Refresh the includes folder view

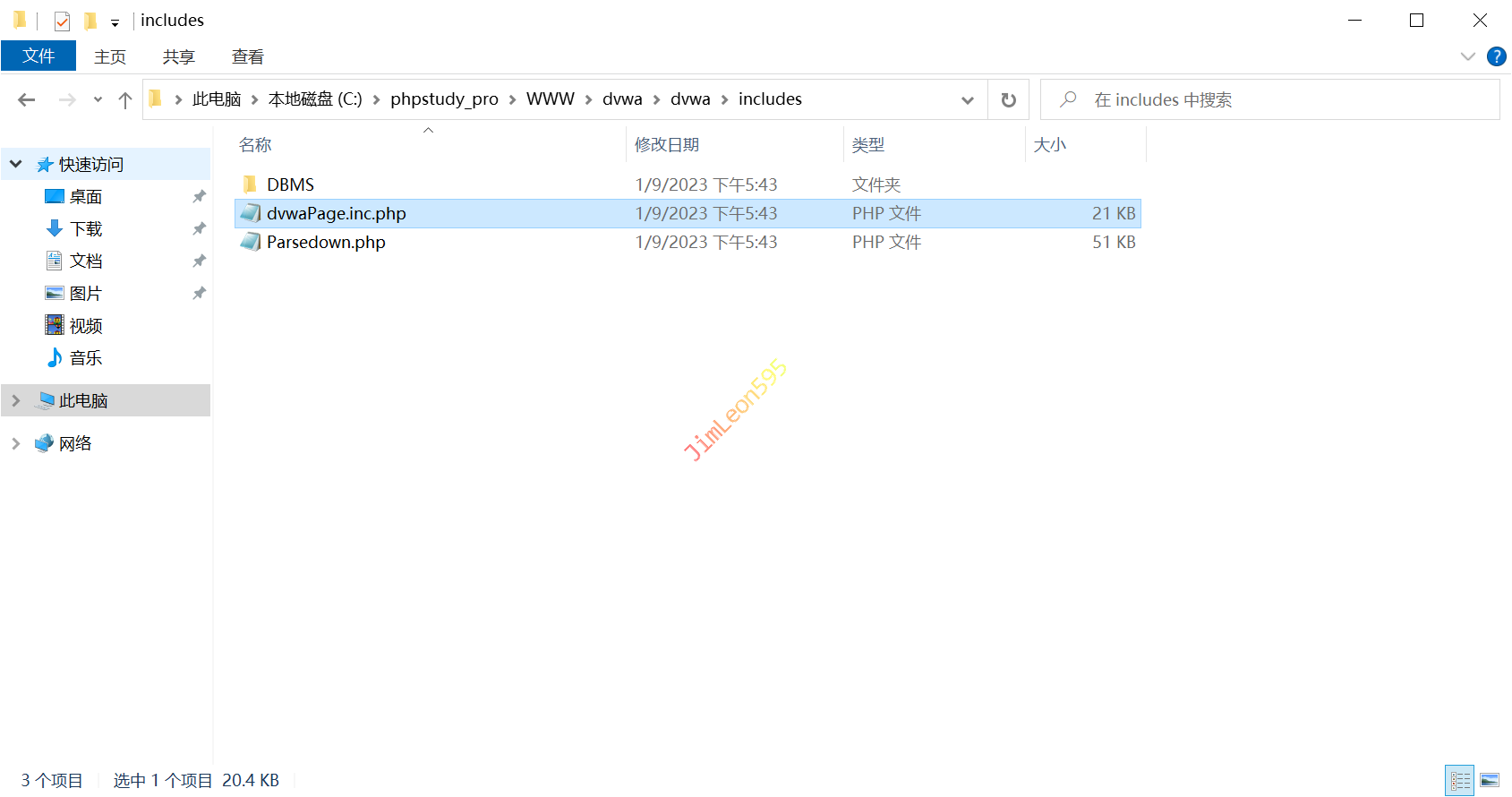tap(1008, 99)
